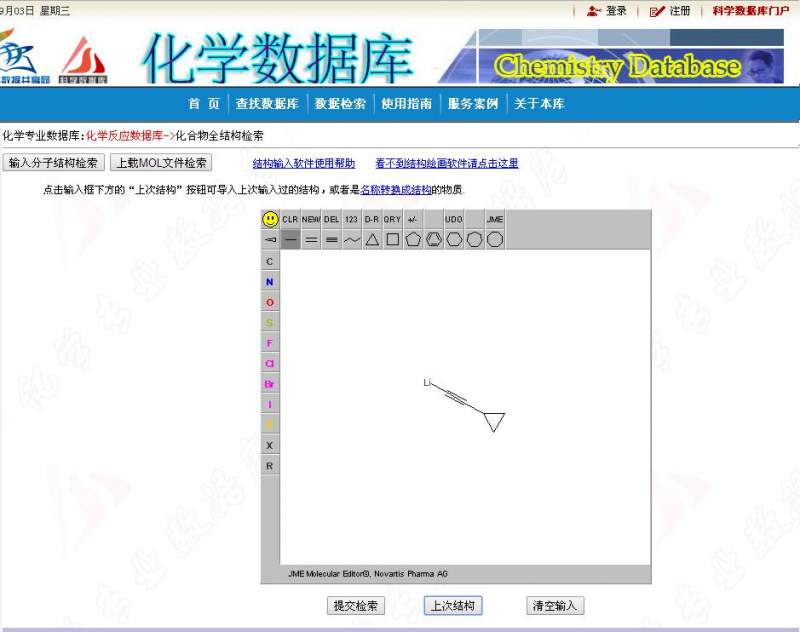
Task: Select the oxygen O atom button
Action: pos(270,302)
